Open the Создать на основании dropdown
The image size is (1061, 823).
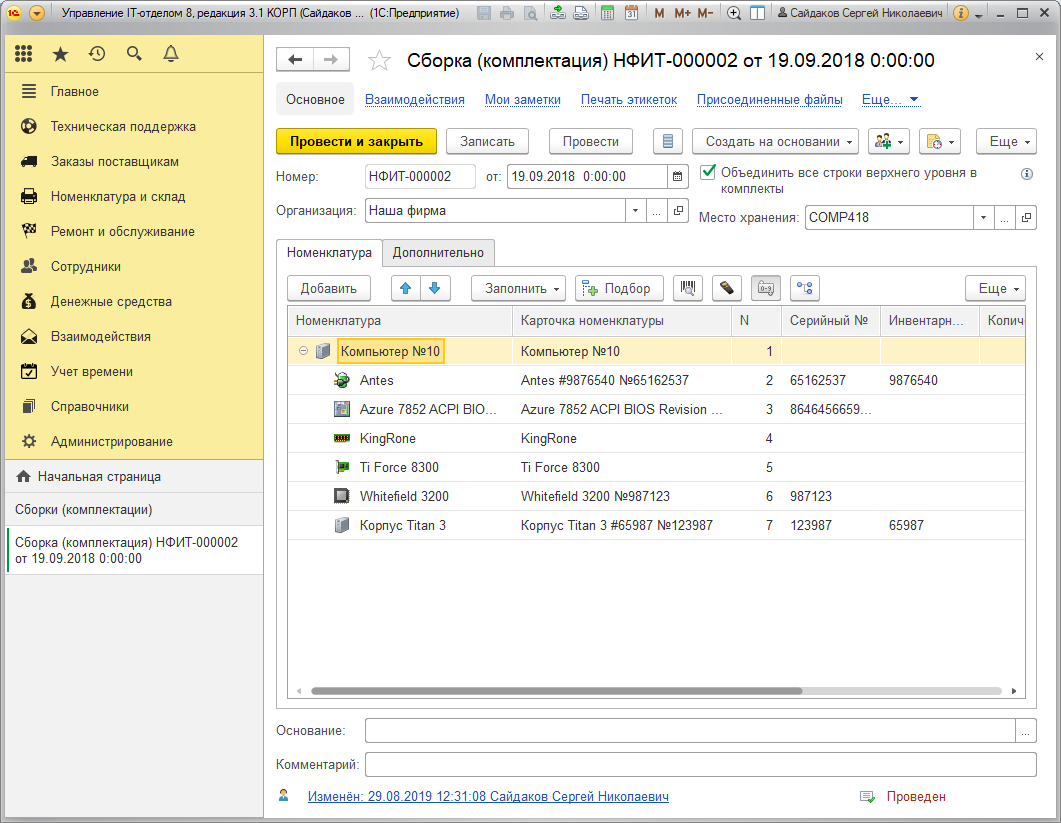click(x=775, y=141)
